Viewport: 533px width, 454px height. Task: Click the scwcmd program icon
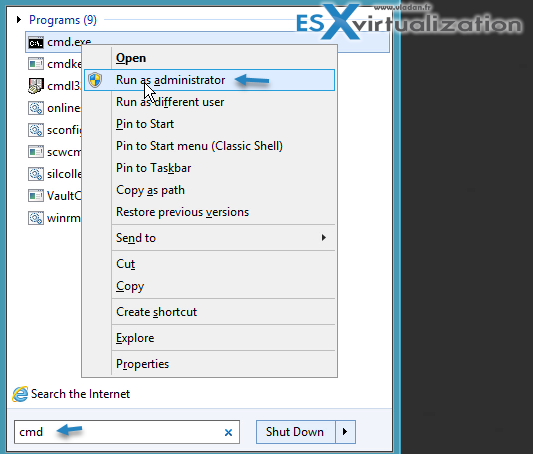point(36,152)
